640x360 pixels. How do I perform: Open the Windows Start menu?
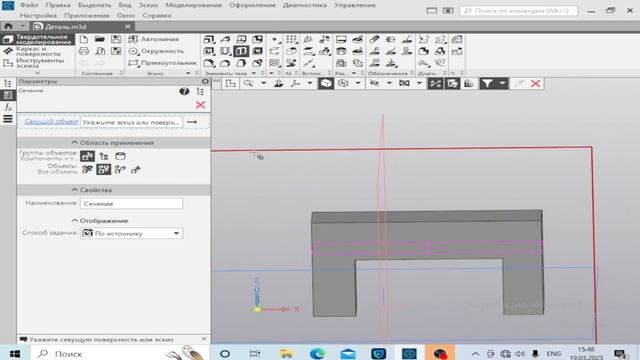15,353
